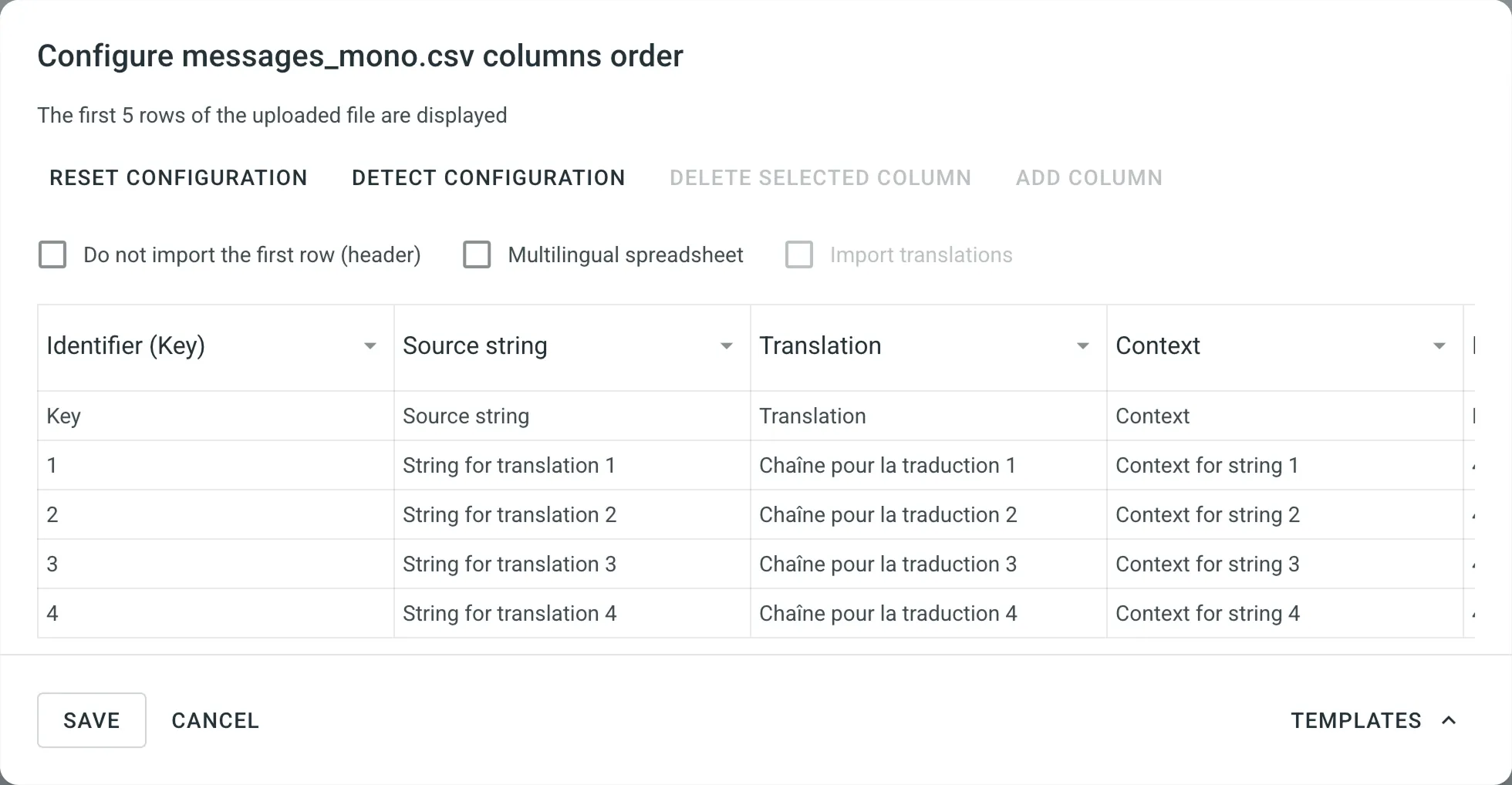Click cell 'String for translation 3'
Screen dimensions: 1512x785
coord(572,564)
